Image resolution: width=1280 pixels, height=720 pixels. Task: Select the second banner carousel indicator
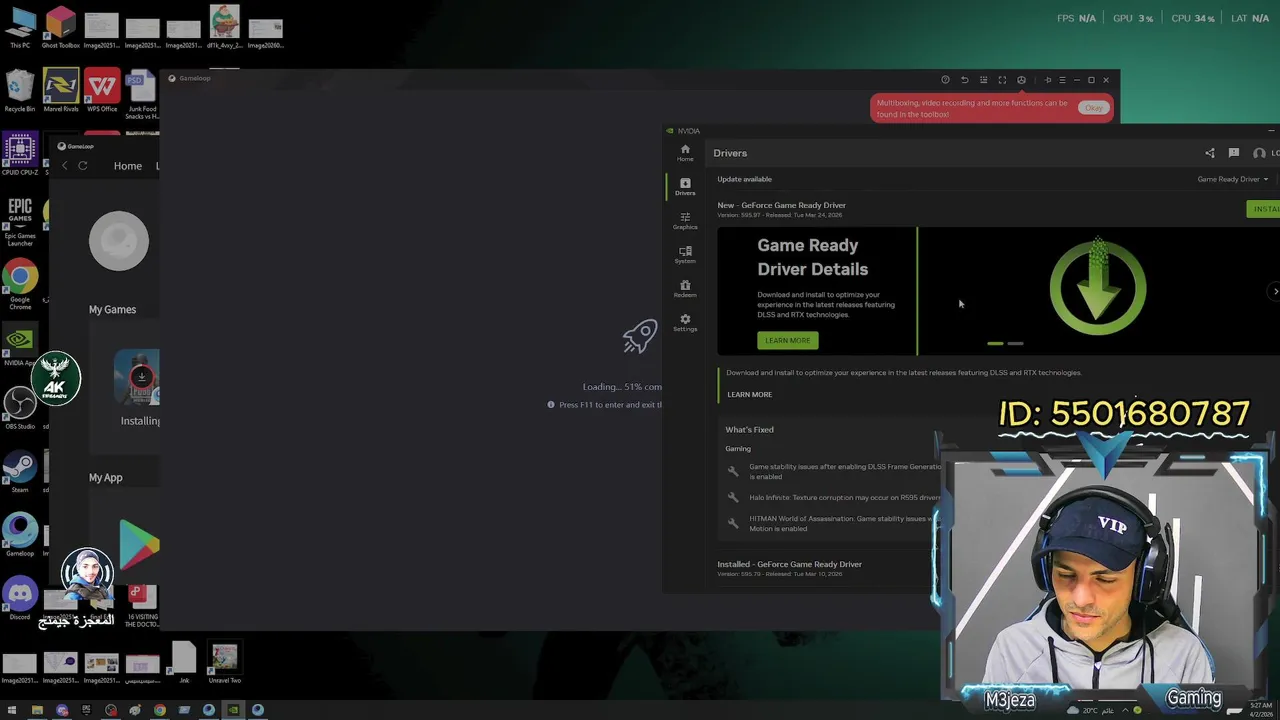tap(1015, 343)
